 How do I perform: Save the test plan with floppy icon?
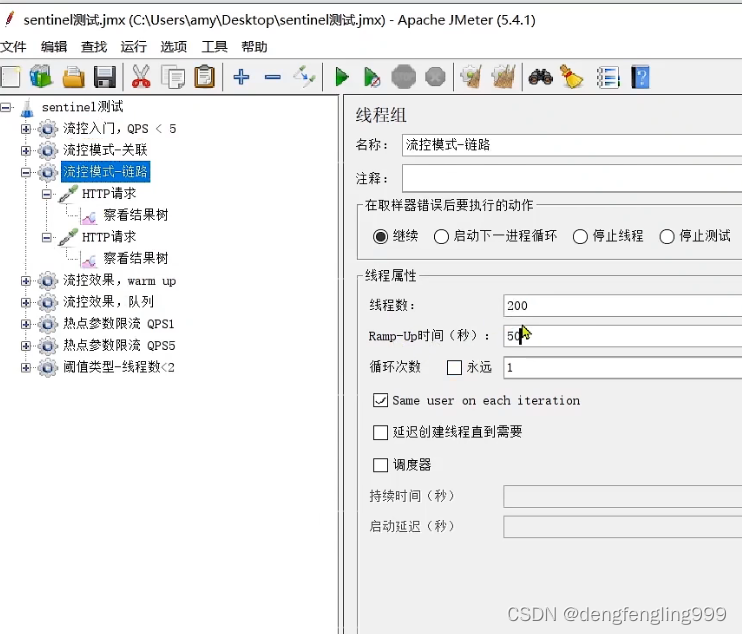[x=105, y=77]
